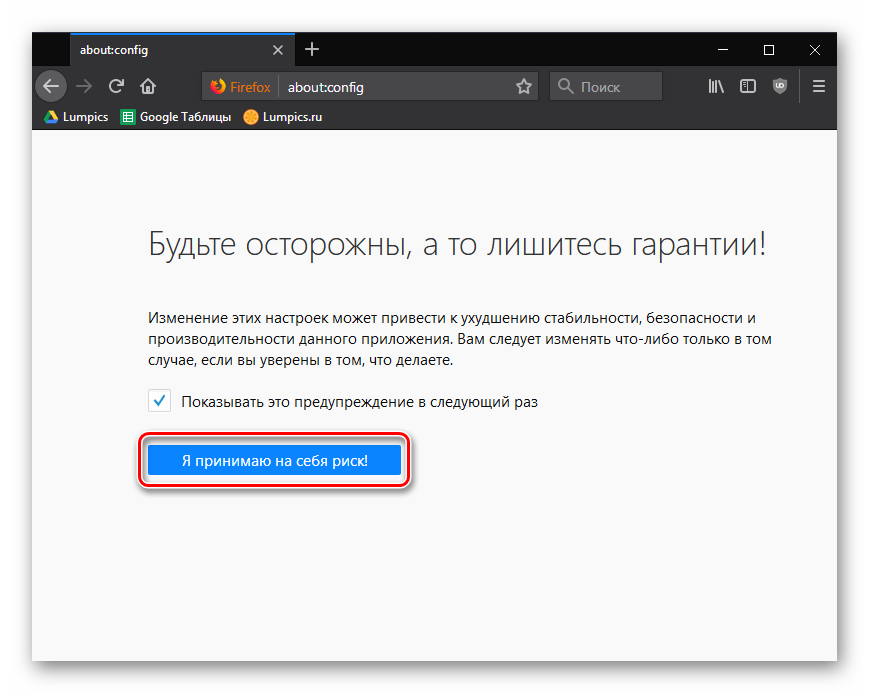Click the Back navigation arrow
The height and width of the screenshot is (693, 869).
(51, 86)
